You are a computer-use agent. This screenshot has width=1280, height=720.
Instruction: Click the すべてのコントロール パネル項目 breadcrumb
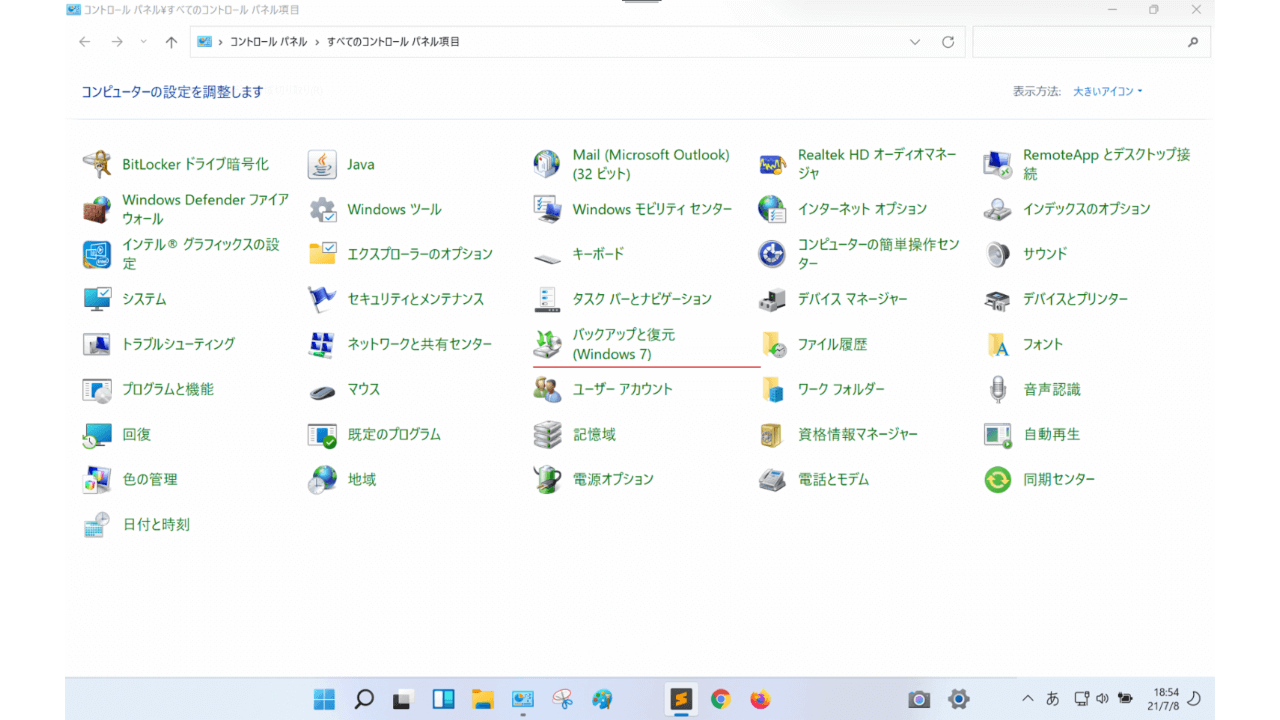click(x=393, y=42)
